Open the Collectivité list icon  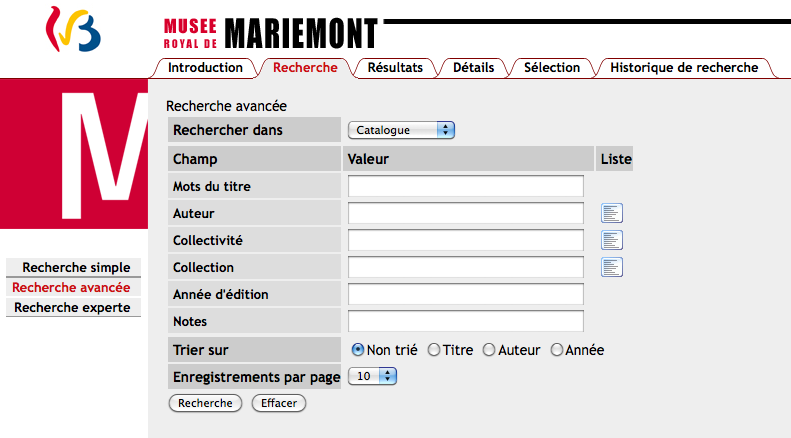tap(612, 240)
